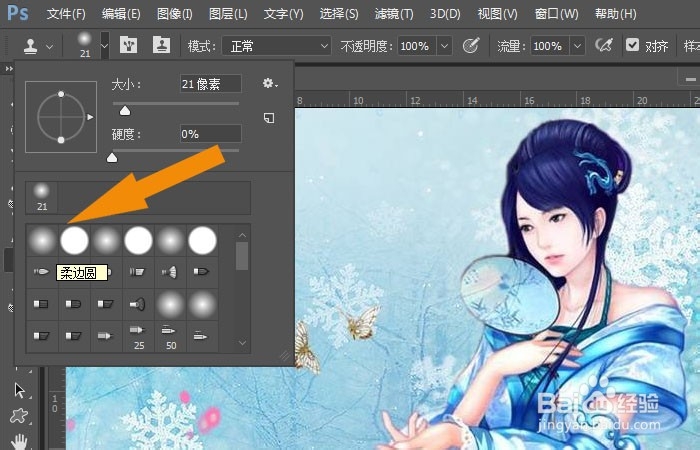The width and height of the screenshot is (700, 450).
Task: Open the 帮助(H) menu
Action: [x=615, y=14]
